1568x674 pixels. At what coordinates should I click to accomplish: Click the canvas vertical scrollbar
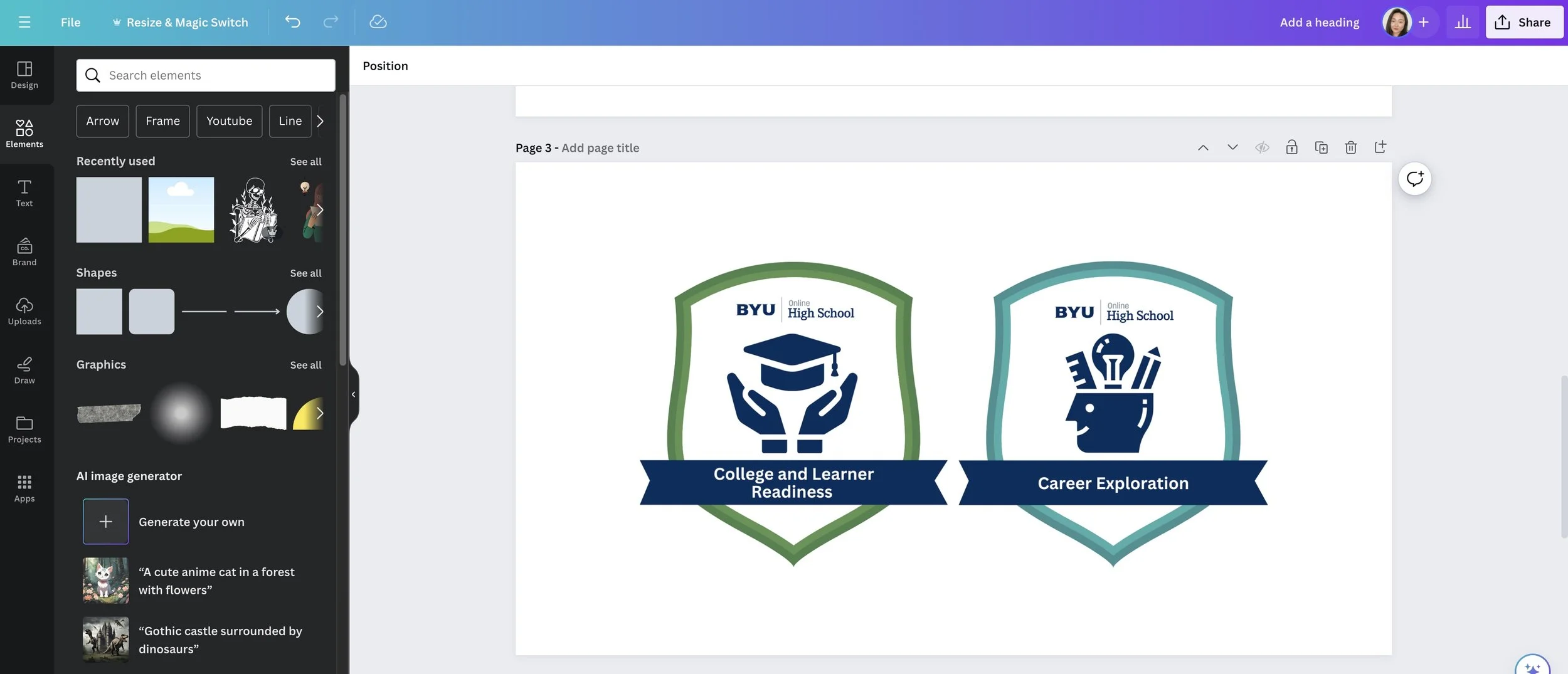[1564, 456]
